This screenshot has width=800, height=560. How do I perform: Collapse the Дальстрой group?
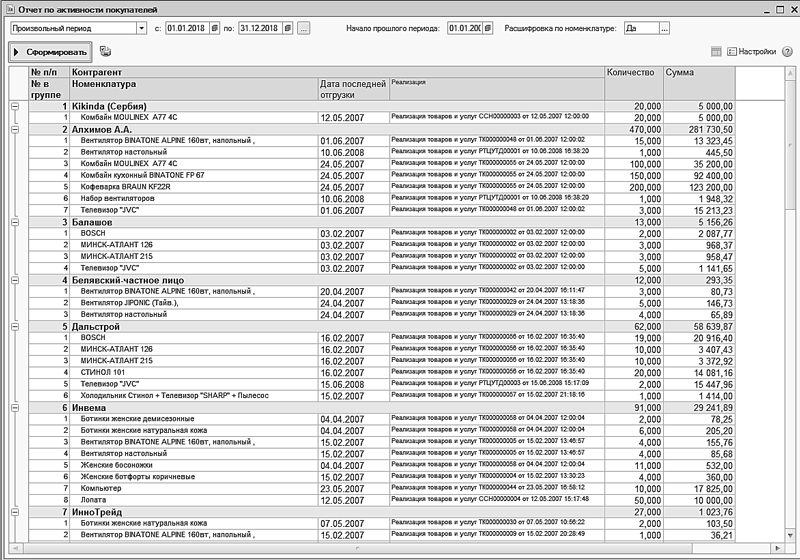[15, 326]
